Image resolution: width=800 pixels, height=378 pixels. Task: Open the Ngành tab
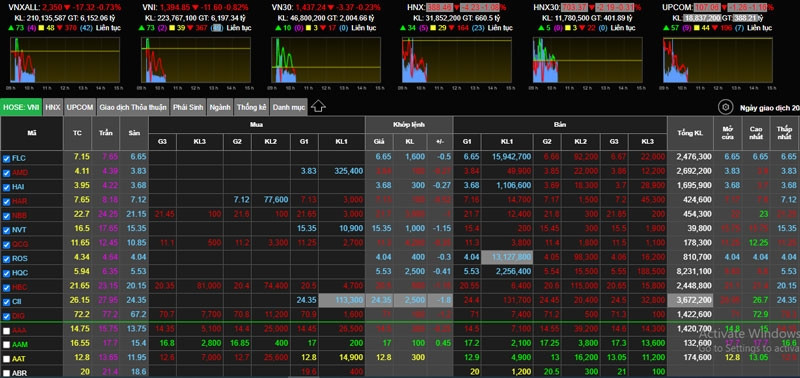click(x=220, y=107)
